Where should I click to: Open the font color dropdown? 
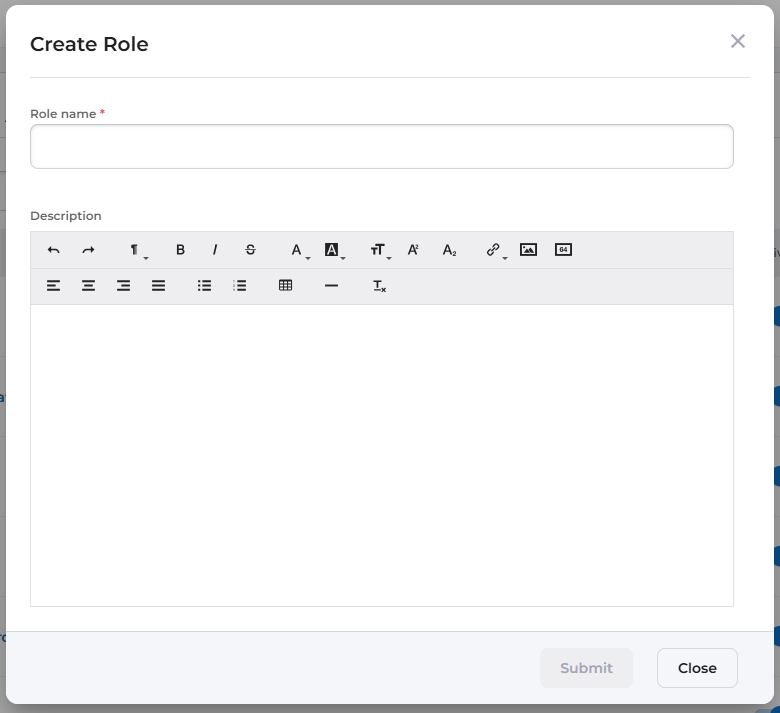(x=299, y=250)
